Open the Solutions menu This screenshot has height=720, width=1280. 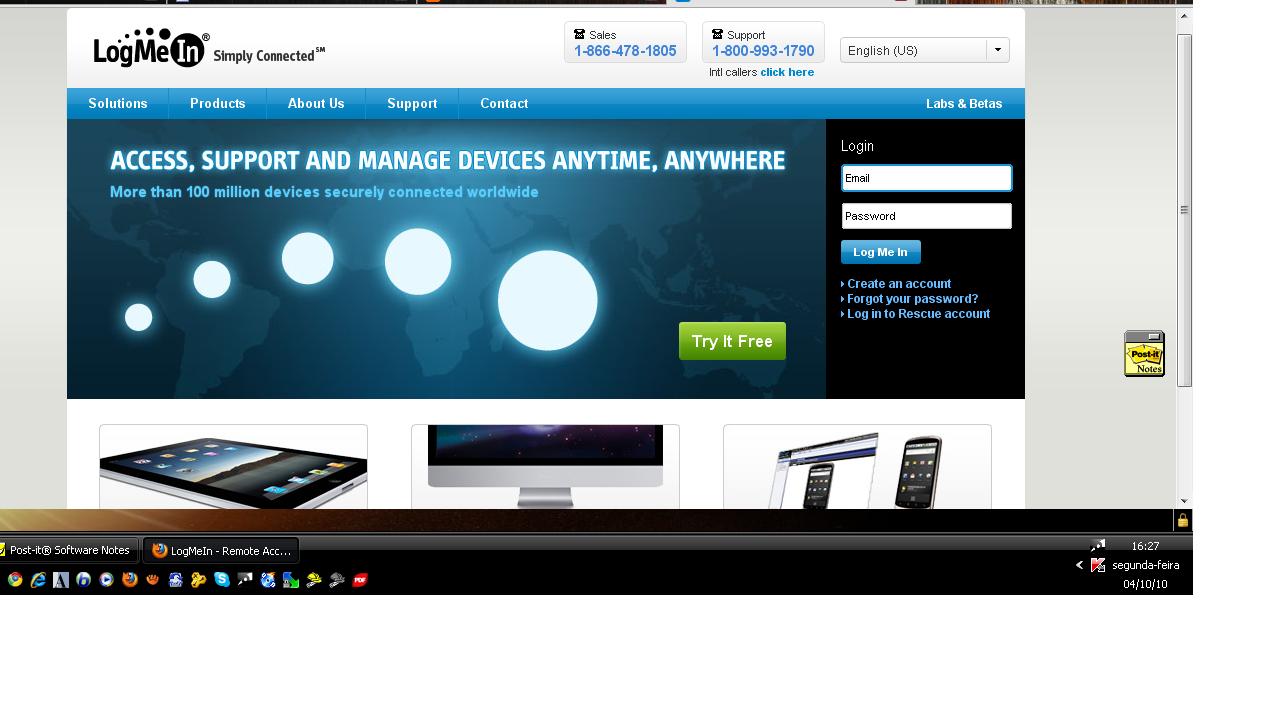(117, 103)
